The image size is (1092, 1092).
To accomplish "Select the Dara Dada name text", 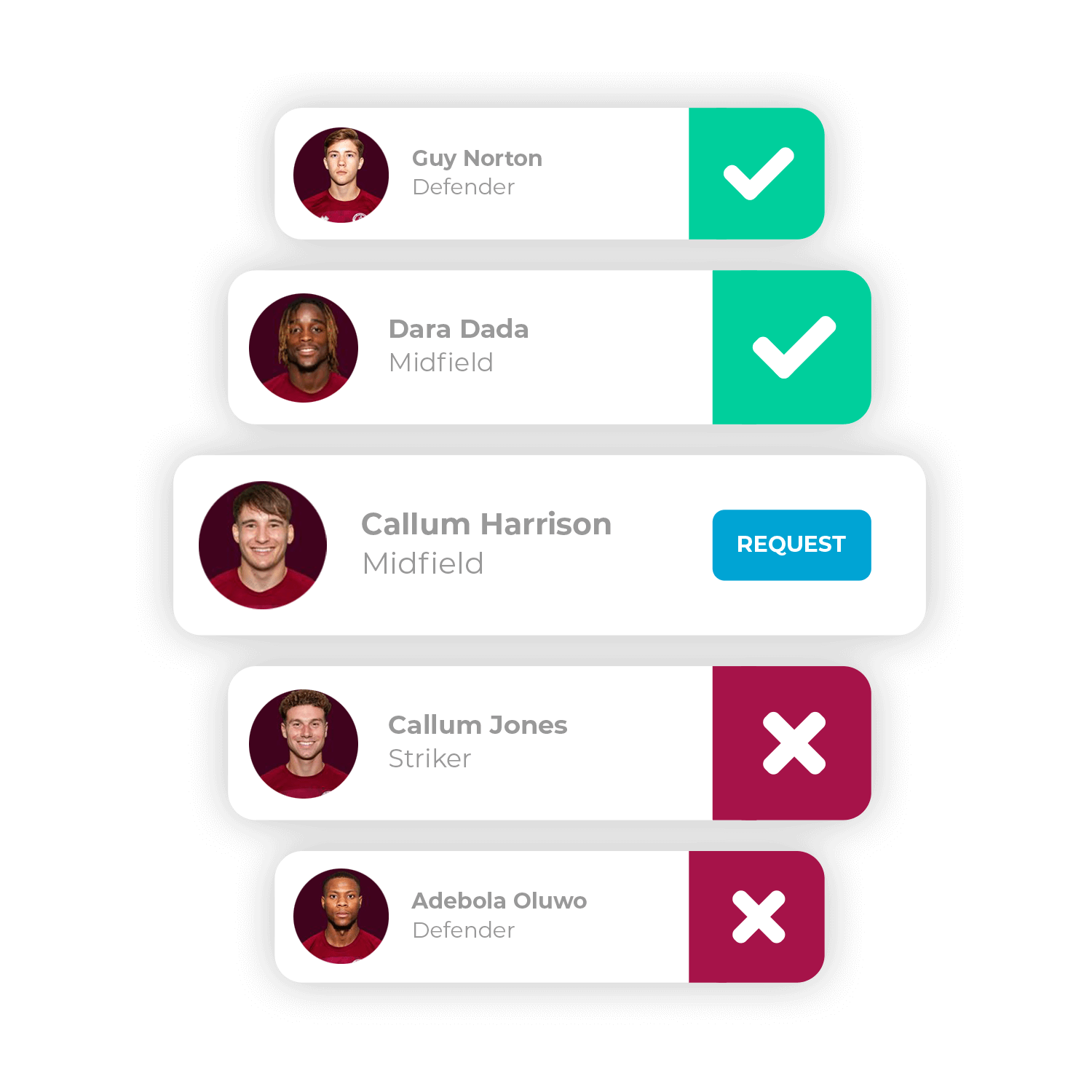I will 459,329.
